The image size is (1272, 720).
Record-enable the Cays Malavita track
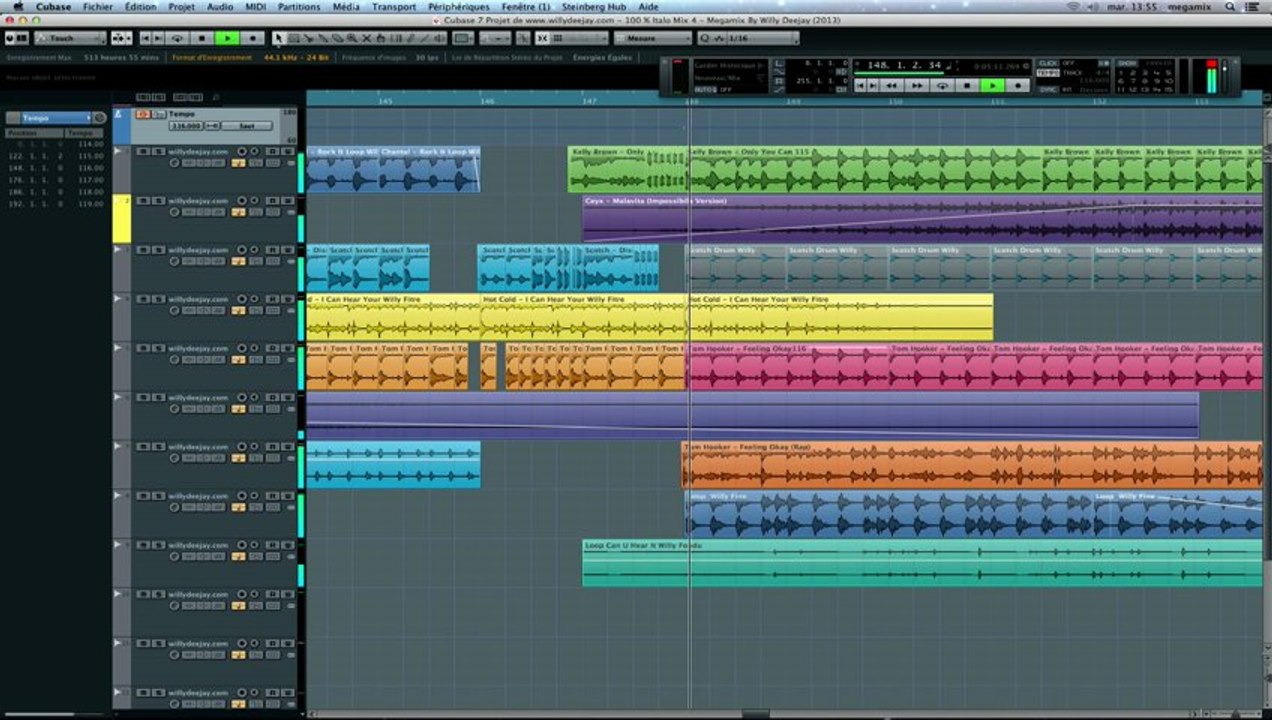coord(242,200)
